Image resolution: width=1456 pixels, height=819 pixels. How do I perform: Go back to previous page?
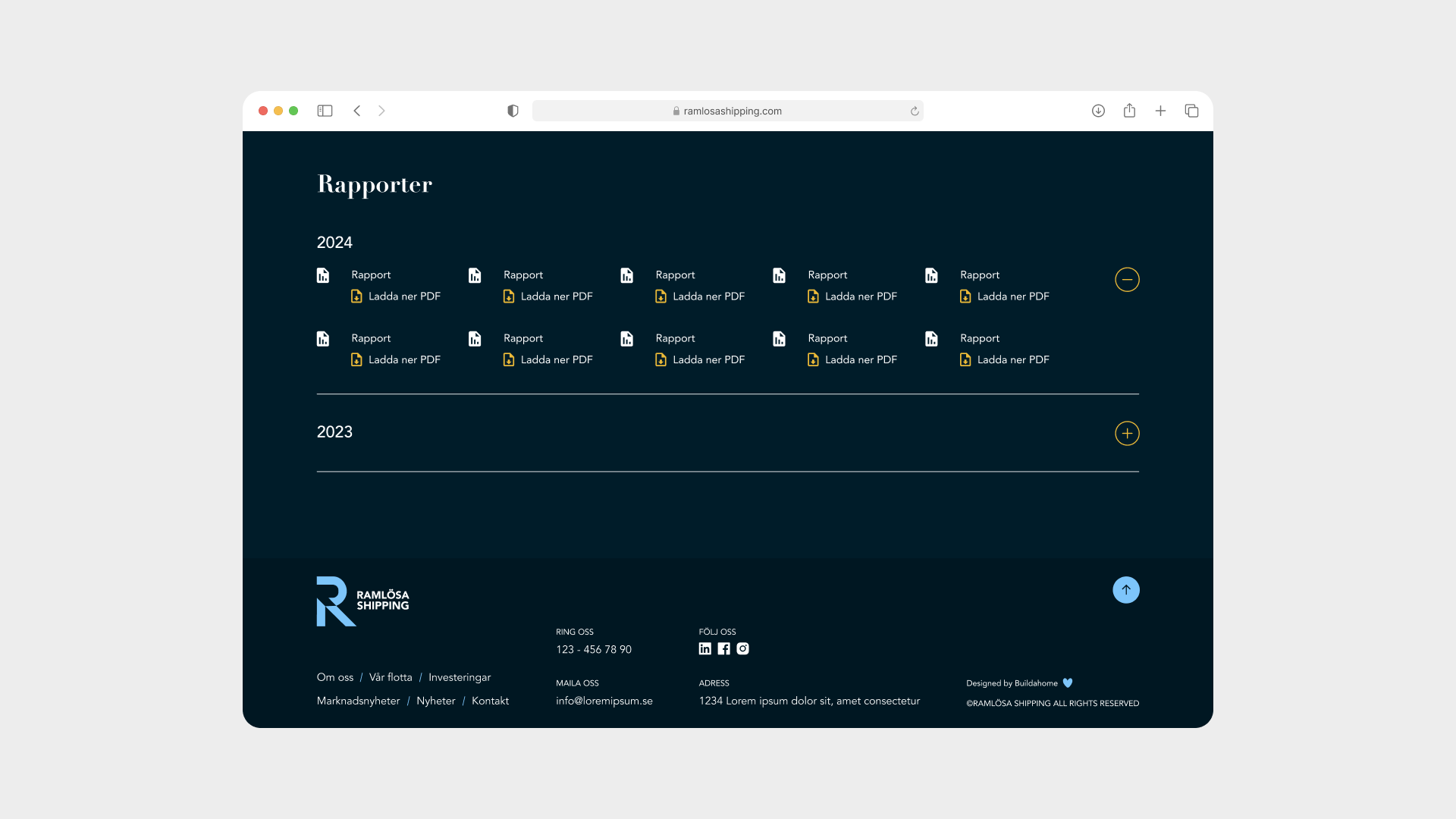356,111
